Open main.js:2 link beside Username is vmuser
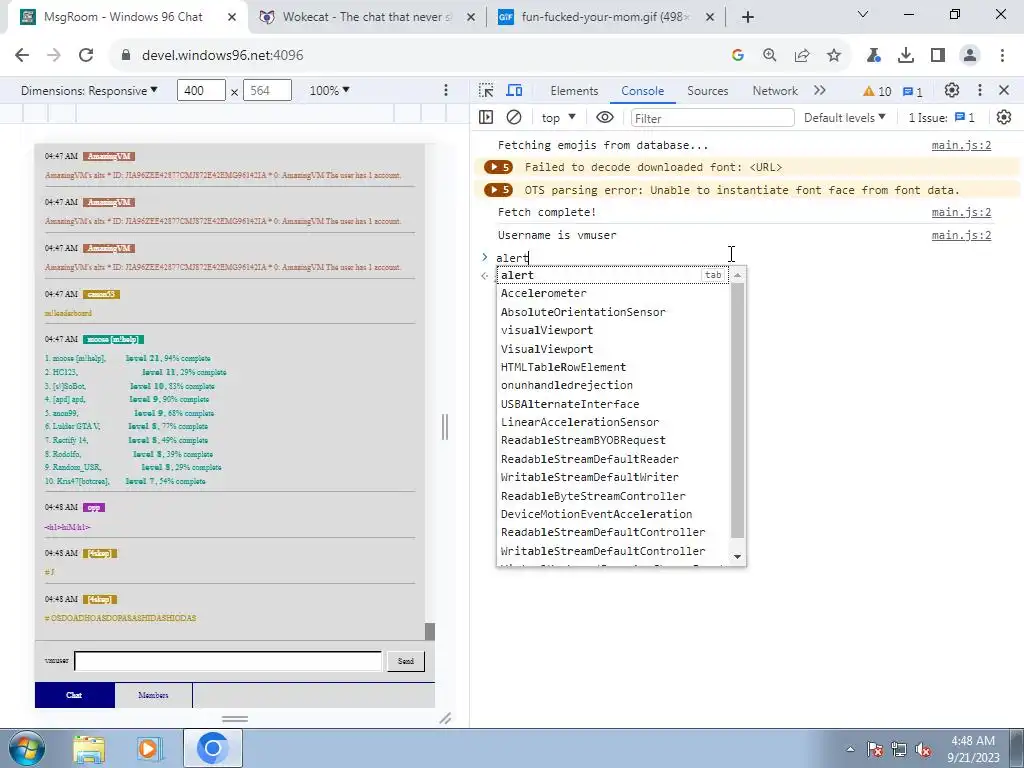1024x768 pixels. (961, 235)
